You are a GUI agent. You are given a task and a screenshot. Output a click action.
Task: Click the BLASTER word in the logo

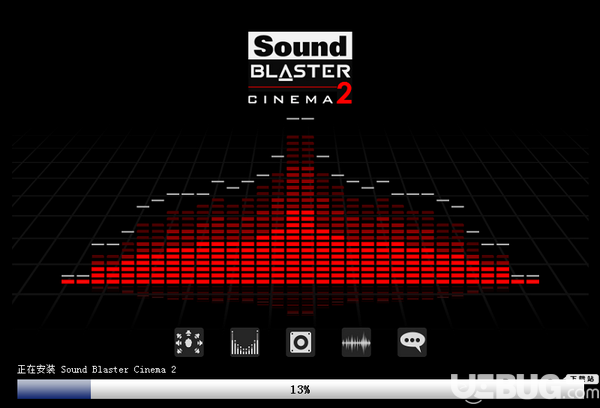click(x=299, y=72)
